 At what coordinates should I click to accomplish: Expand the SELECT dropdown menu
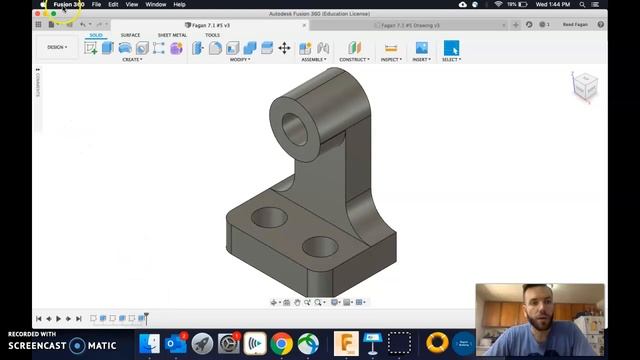pos(451,60)
